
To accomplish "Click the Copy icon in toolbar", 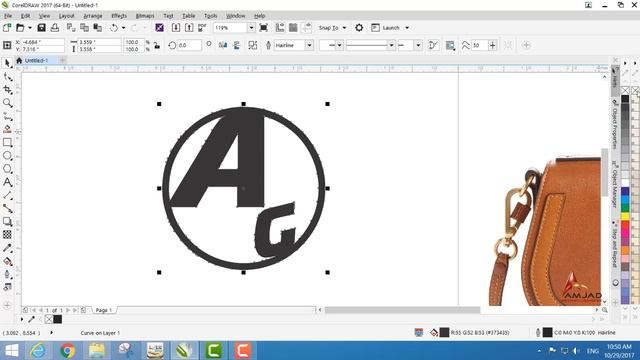I will (x=84, y=28).
